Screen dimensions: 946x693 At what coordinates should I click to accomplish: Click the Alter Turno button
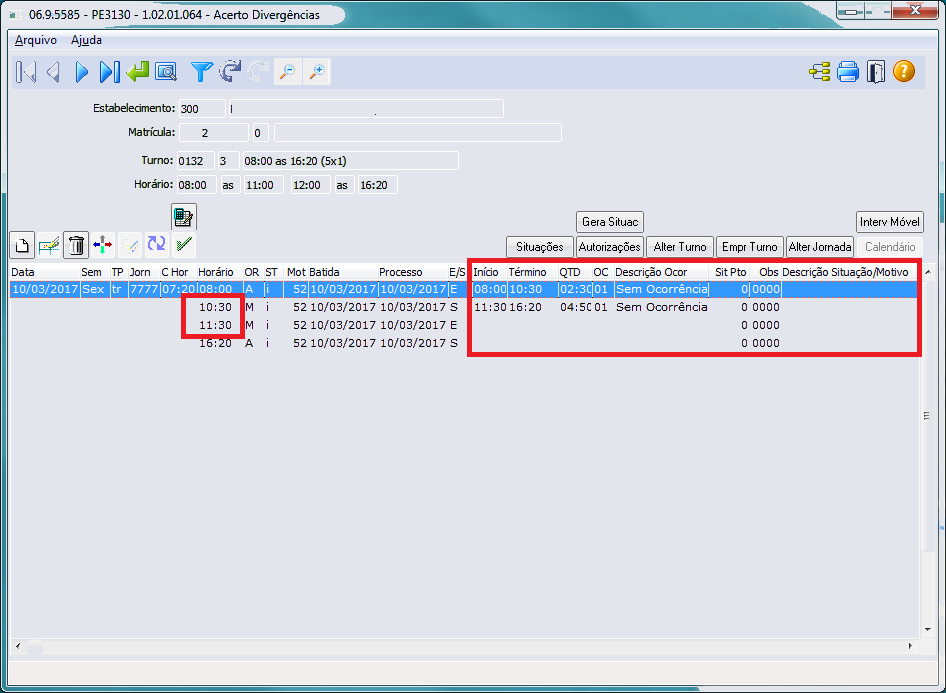pos(679,247)
